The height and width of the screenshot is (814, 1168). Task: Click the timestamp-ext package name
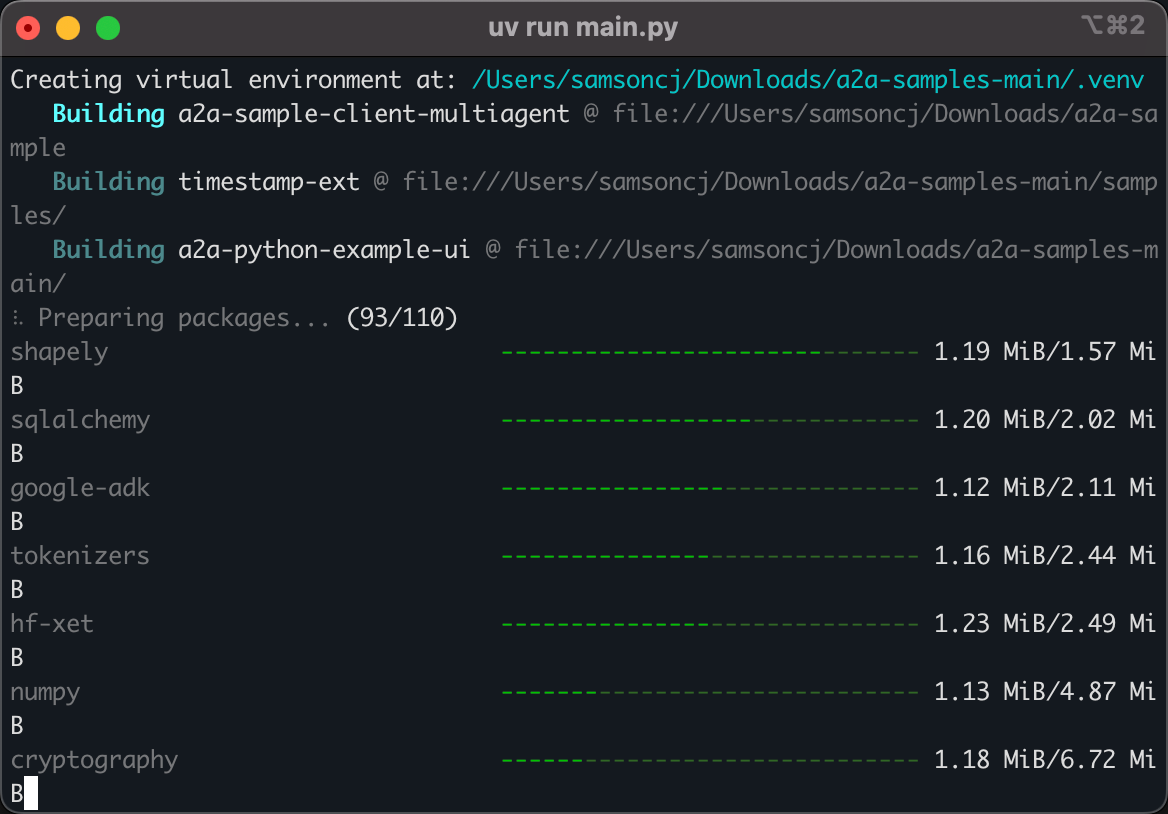point(268,182)
